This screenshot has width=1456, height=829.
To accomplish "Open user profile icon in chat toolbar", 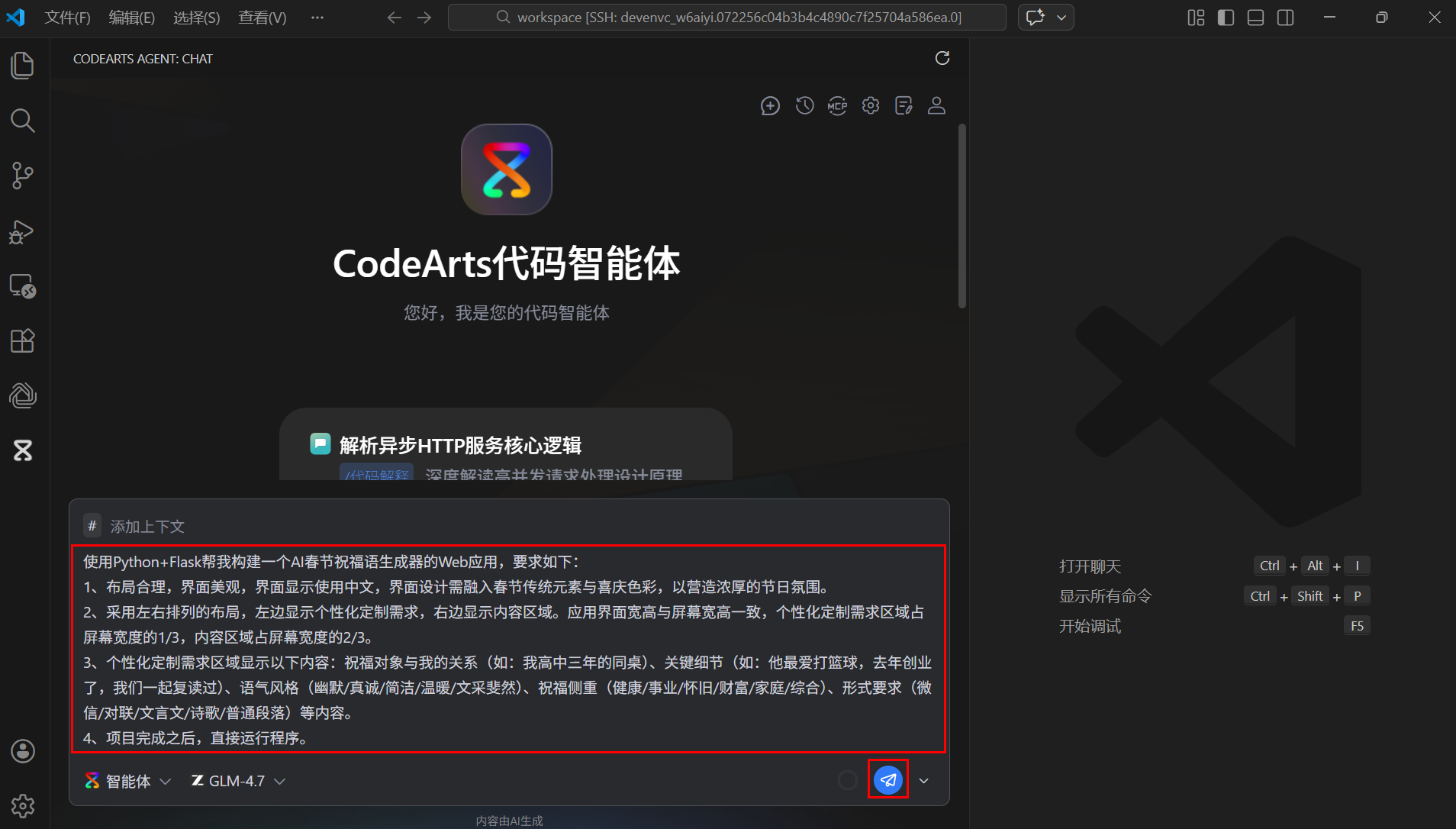I will [x=936, y=105].
